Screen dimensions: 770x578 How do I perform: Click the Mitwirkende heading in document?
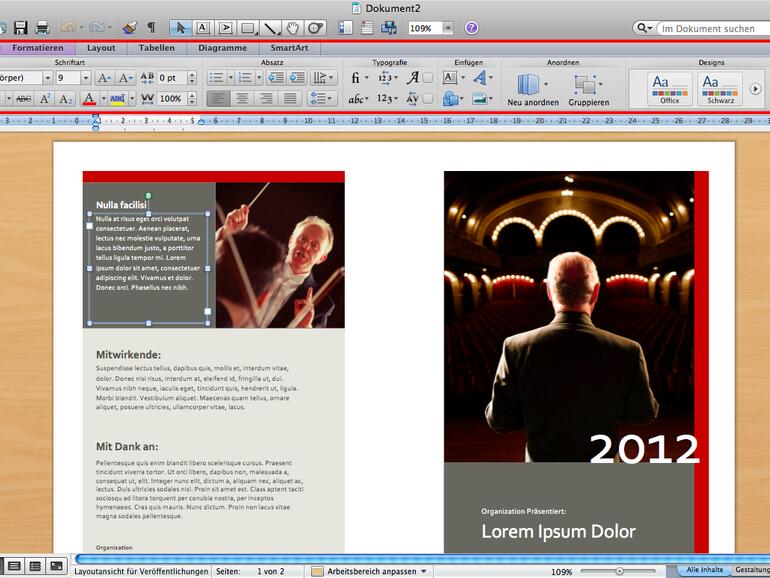(x=128, y=355)
